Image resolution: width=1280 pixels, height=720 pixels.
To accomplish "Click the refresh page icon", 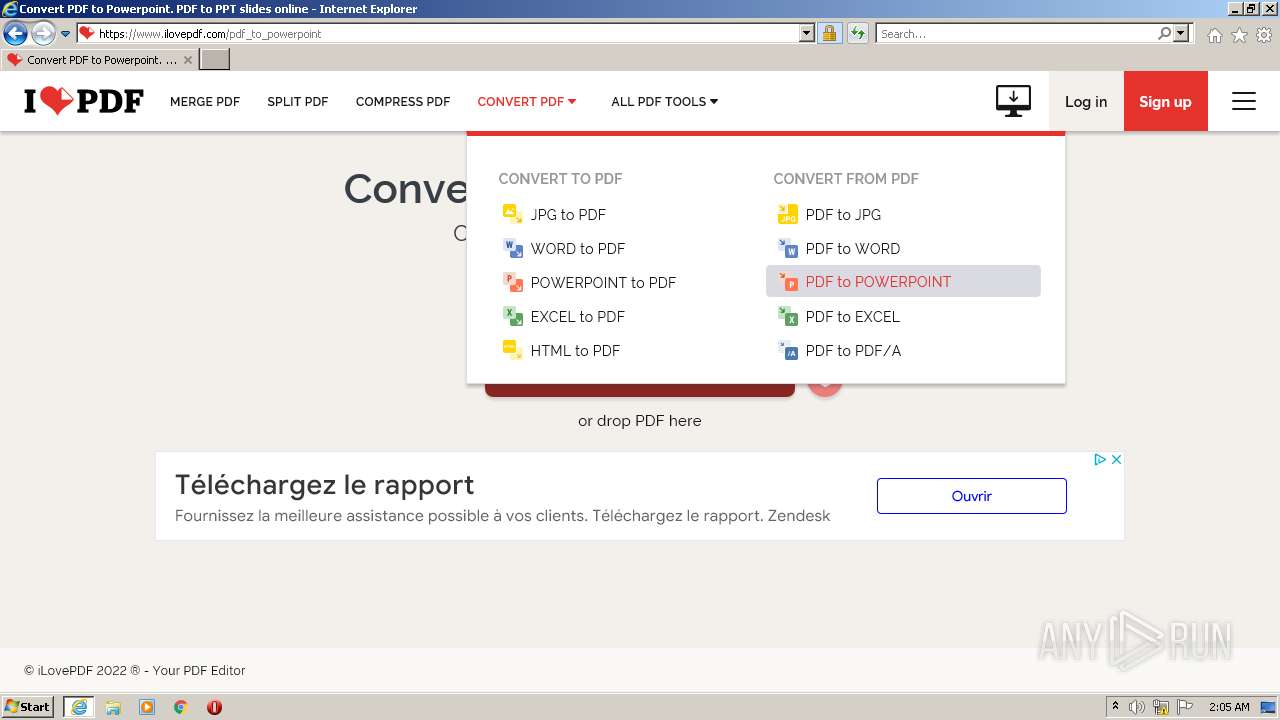I will click(x=857, y=33).
